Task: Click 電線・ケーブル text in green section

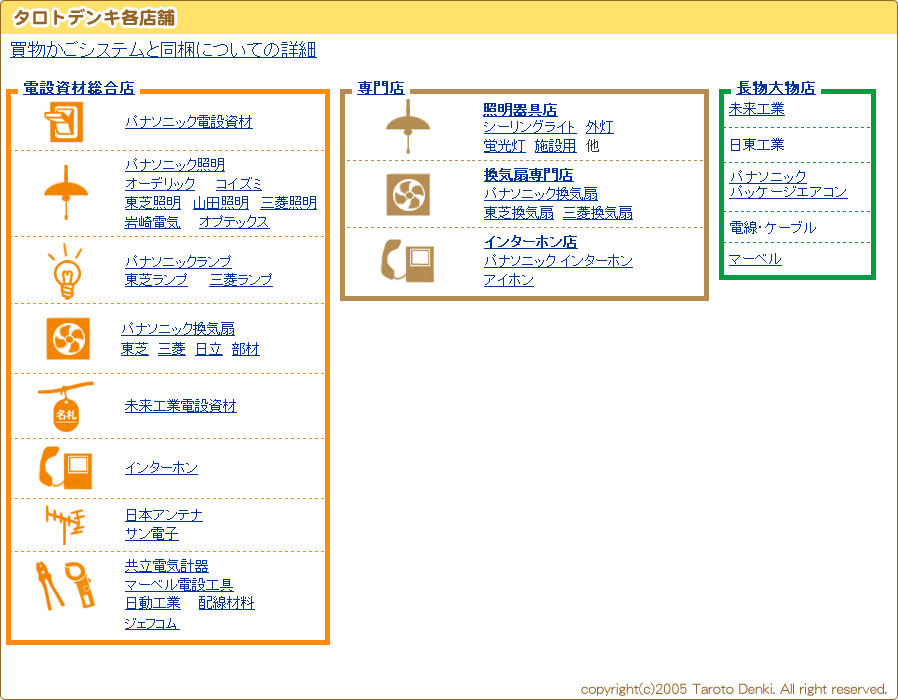Action: [x=773, y=227]
